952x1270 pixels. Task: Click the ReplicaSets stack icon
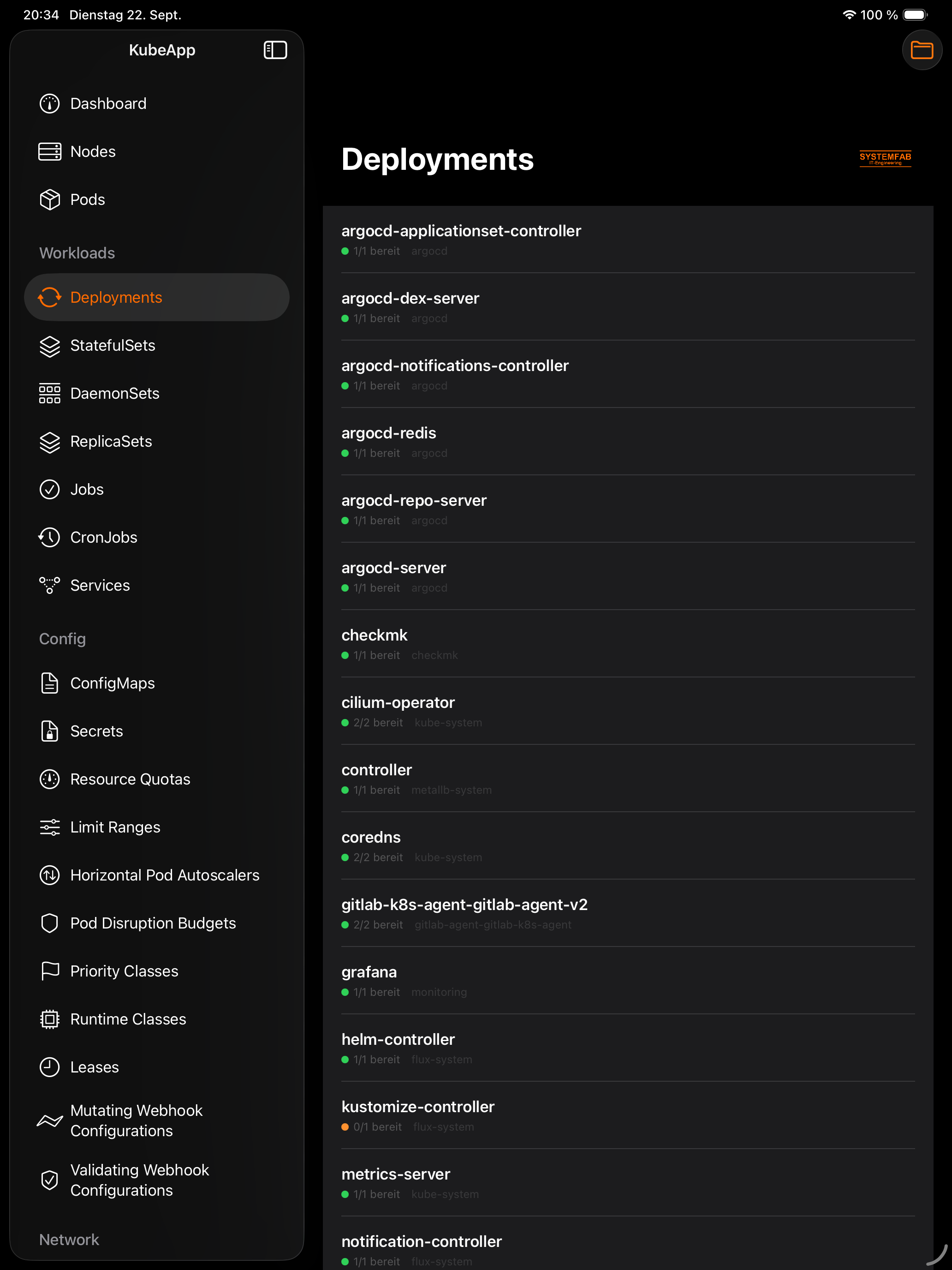(x=49, y=442)
